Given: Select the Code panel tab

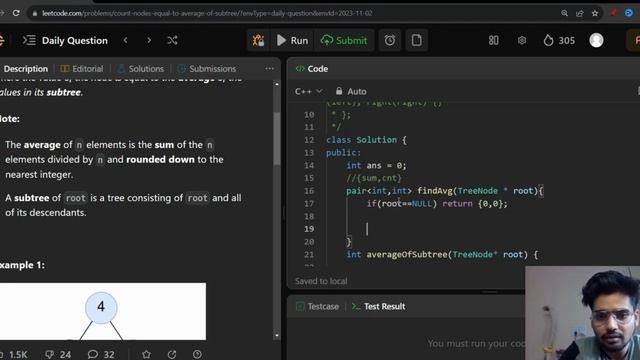Looking at the screenshot, I should coord(312,69).
